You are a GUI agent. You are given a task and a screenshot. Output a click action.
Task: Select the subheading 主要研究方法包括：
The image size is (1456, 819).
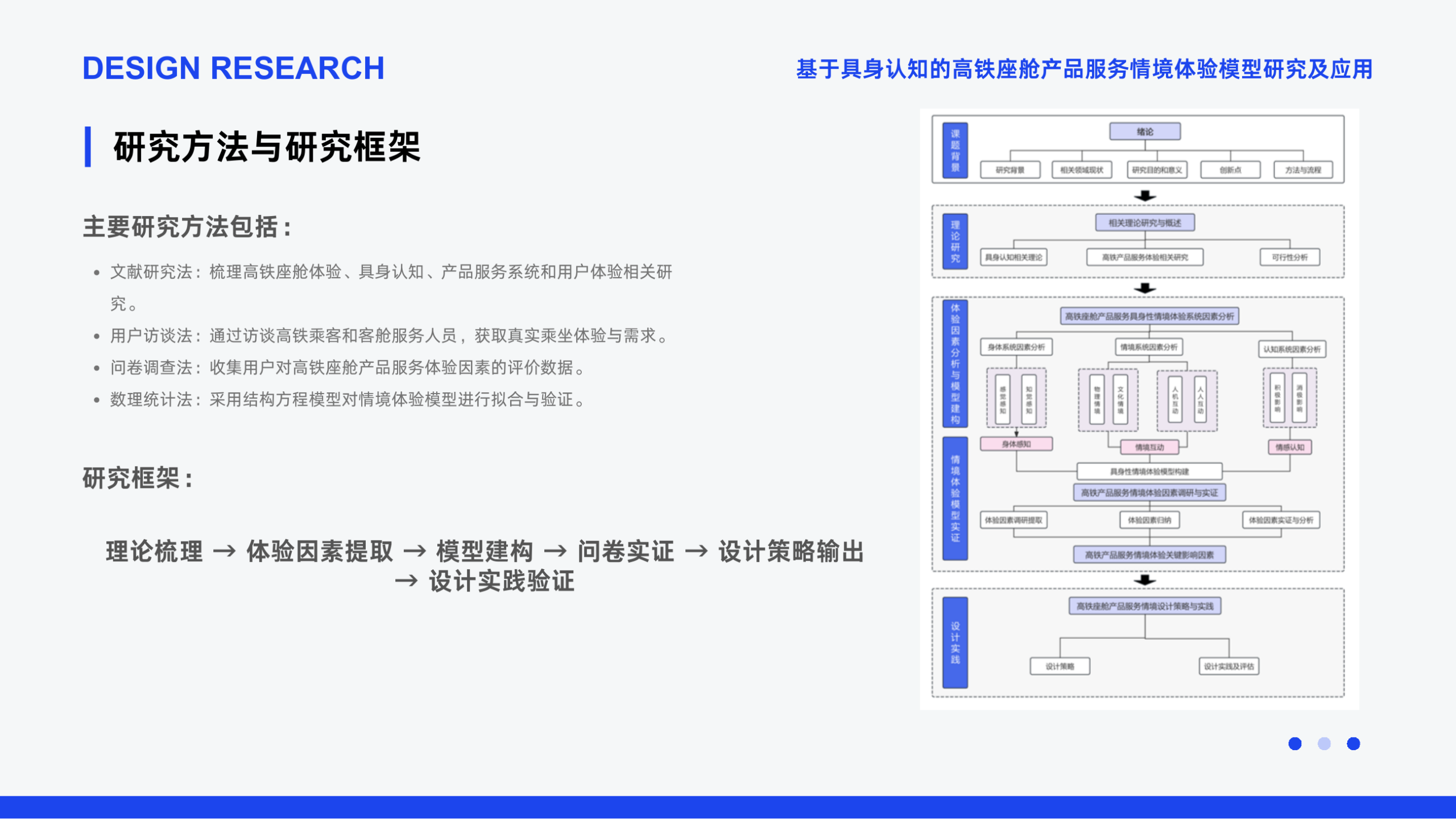tap(188, 227)
